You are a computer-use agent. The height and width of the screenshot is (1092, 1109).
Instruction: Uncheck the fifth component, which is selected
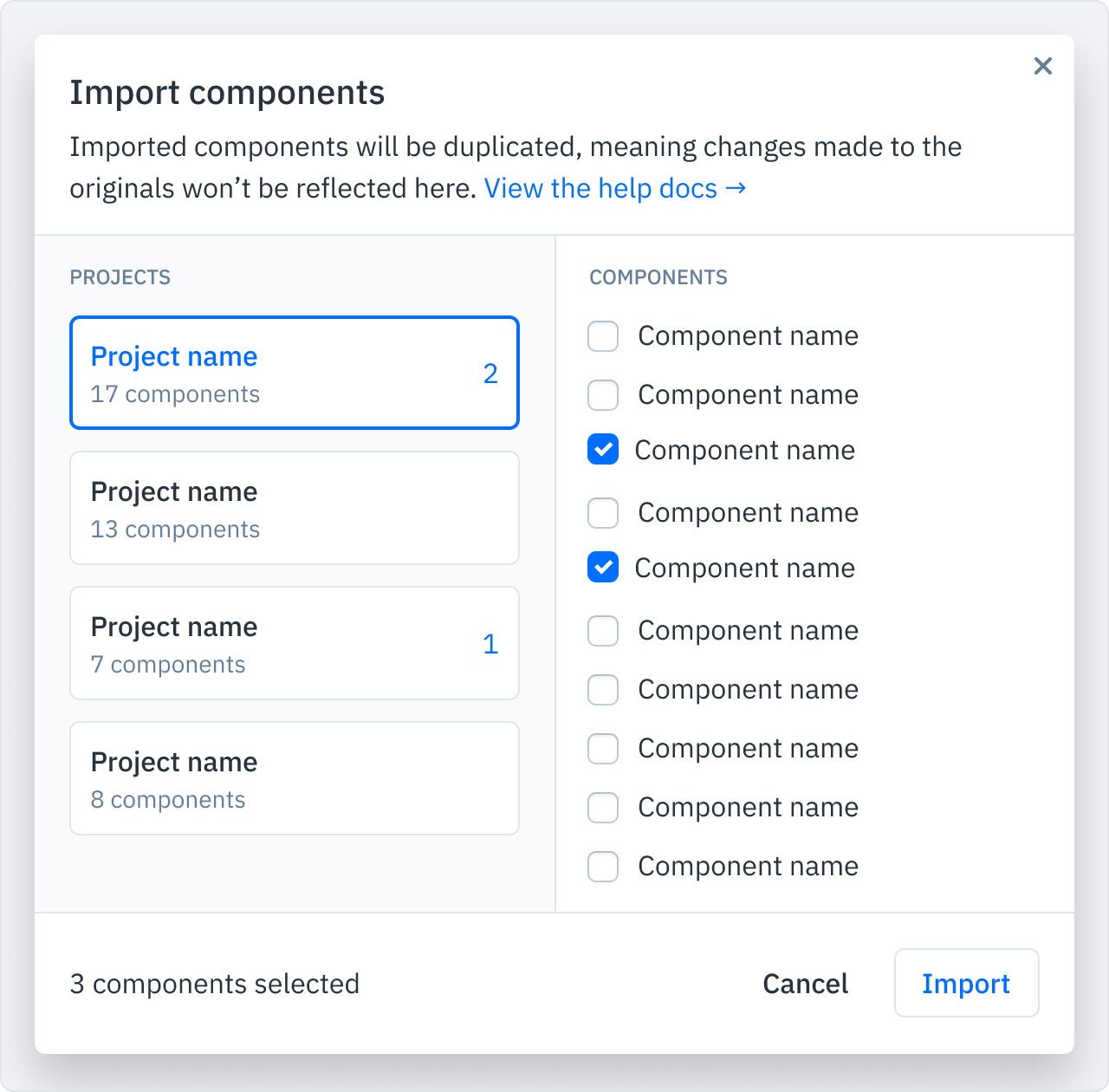602,568
